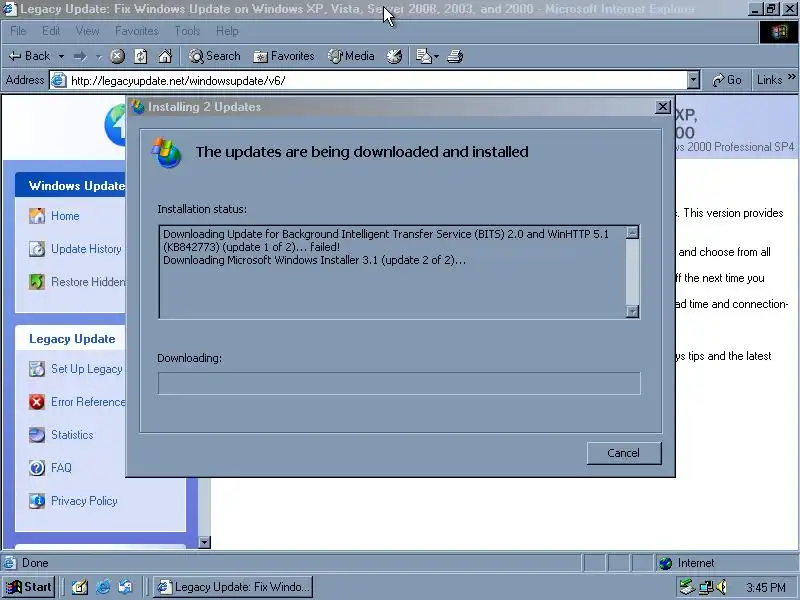Expand the Links toolbar chevron
Viewport: 800px width, 600px height.
click(792, 78)
